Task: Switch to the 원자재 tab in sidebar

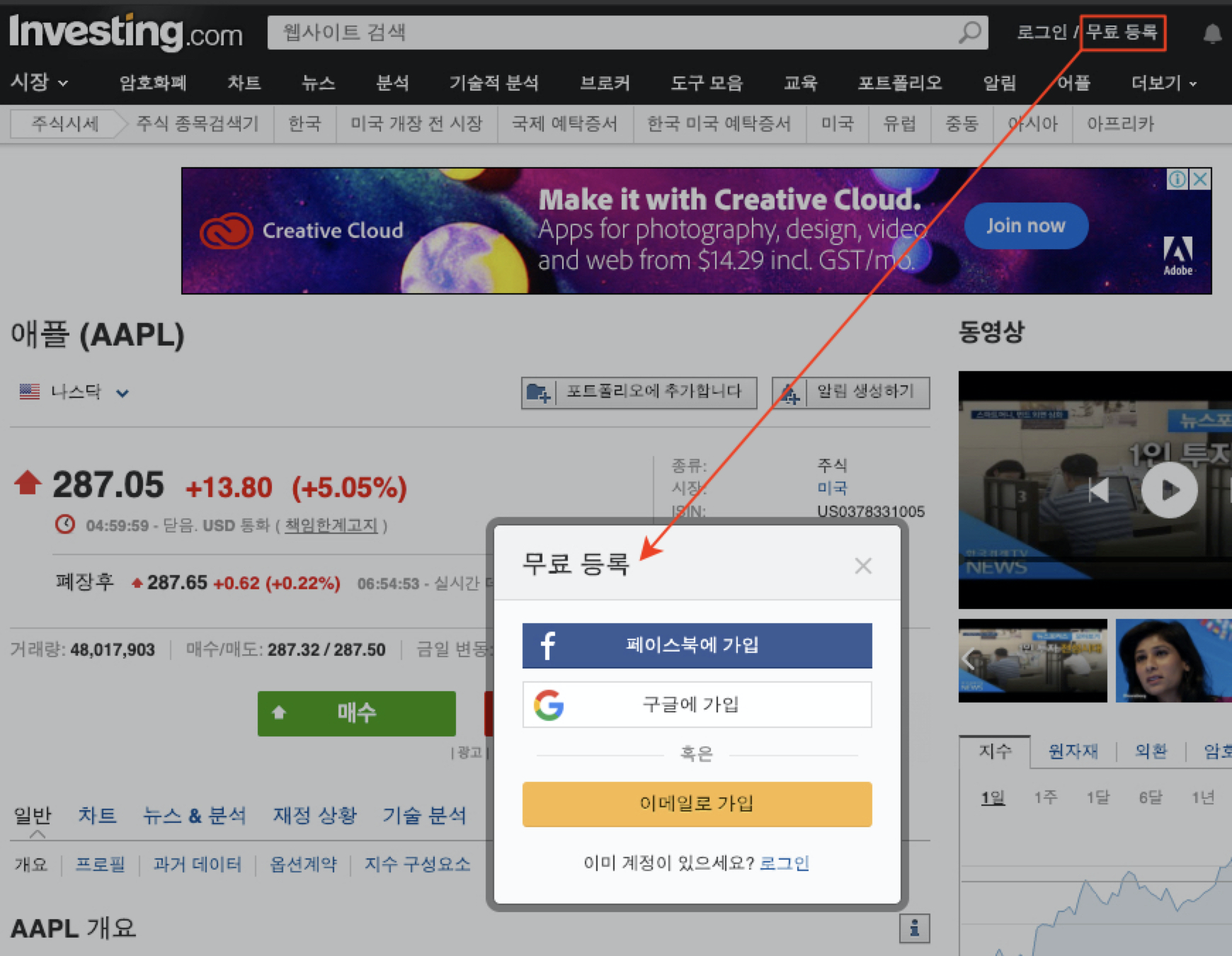Action: (x=1073, y=751)
